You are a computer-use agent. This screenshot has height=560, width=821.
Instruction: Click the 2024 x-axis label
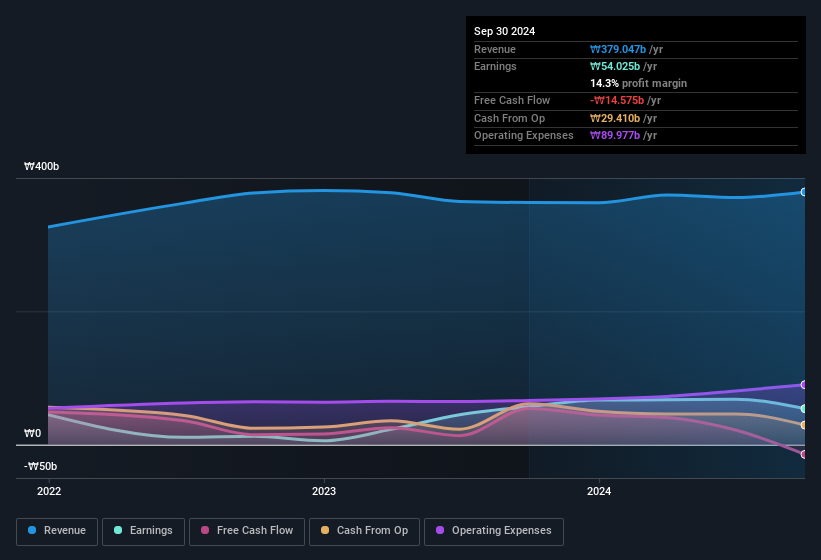pos(598,491)
